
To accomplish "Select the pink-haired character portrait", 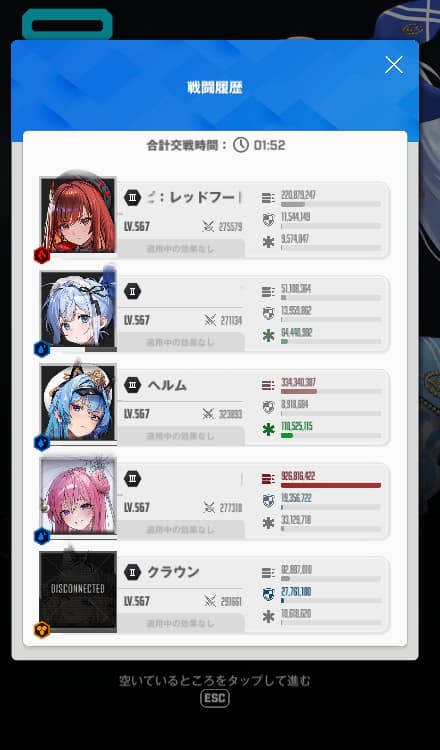I will click(78, 496).
